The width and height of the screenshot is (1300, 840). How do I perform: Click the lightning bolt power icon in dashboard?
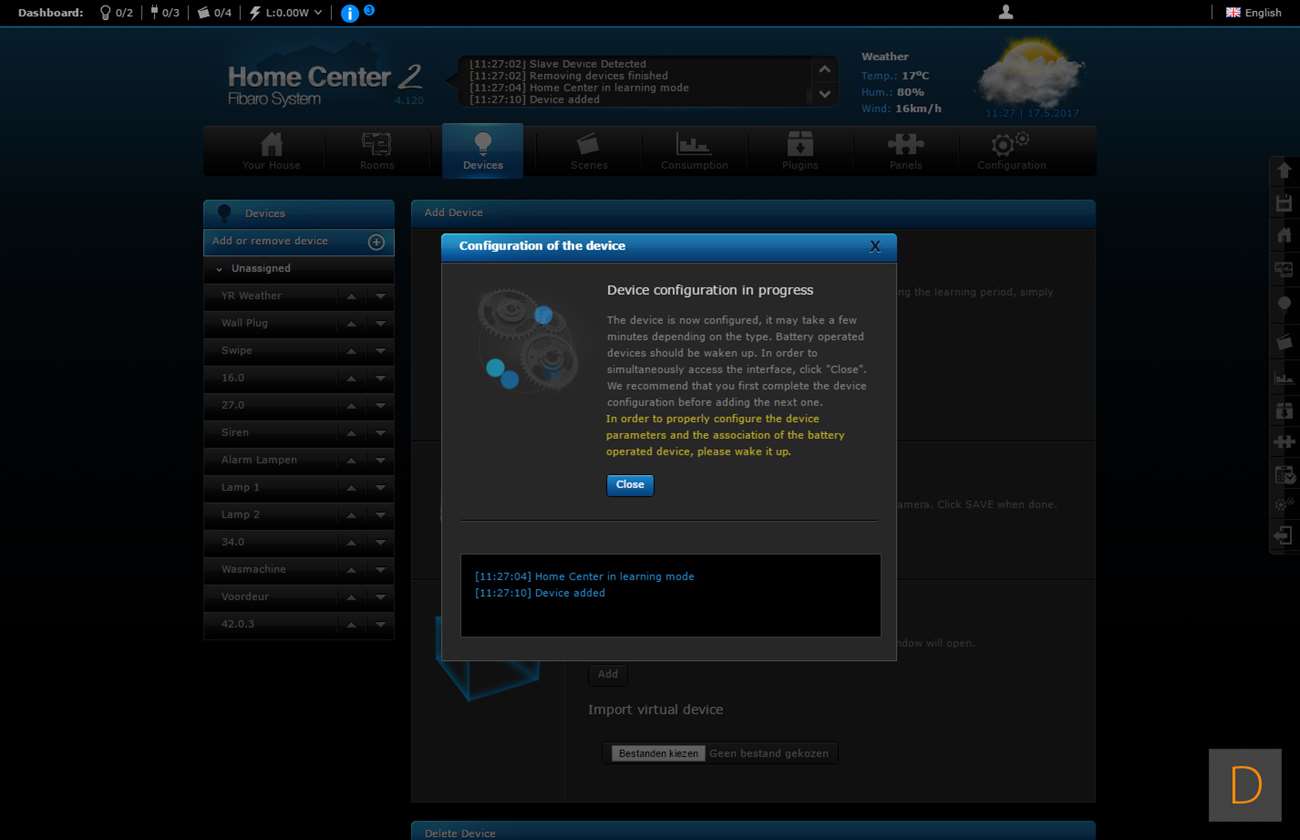(255, 13)
